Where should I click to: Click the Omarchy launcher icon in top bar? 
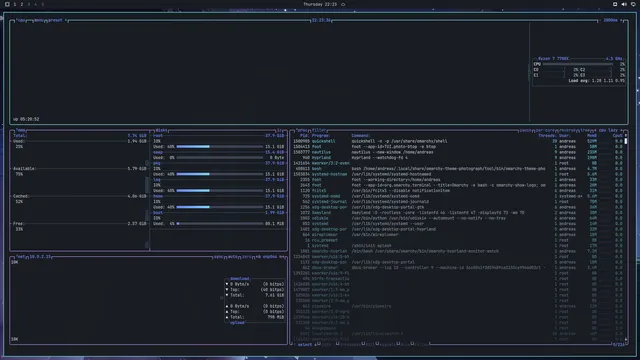point(7,4)
